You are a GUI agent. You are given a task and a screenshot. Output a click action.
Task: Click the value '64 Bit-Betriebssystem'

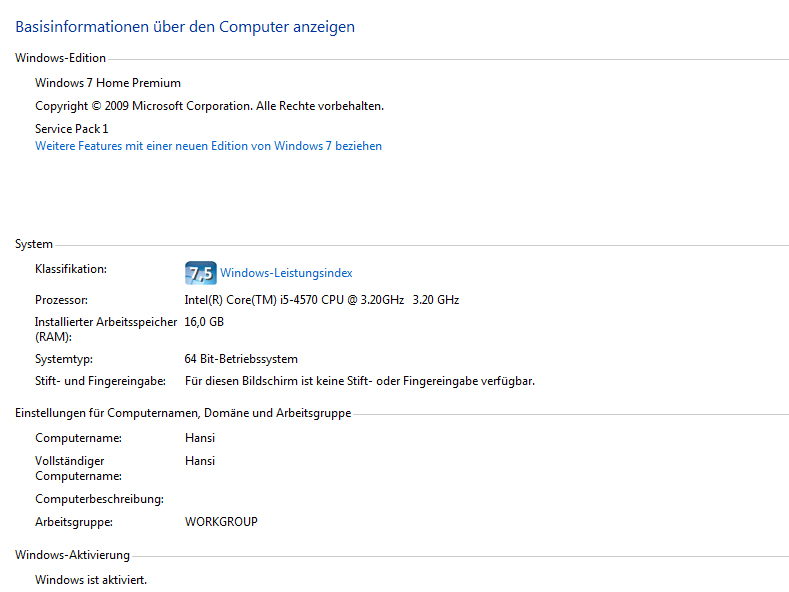241,359
